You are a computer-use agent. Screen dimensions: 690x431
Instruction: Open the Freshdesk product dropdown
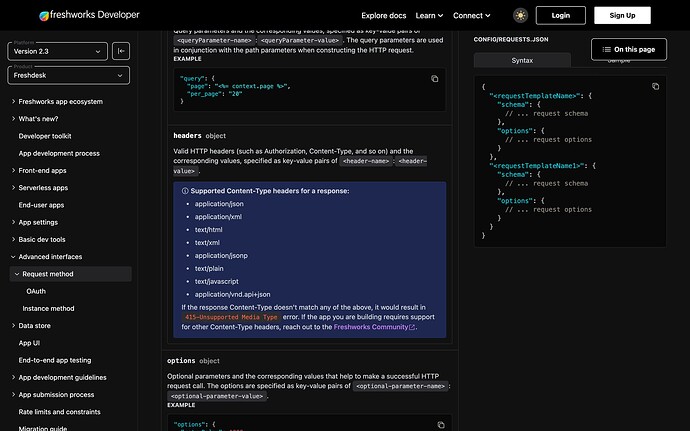(x=68, y=74)
